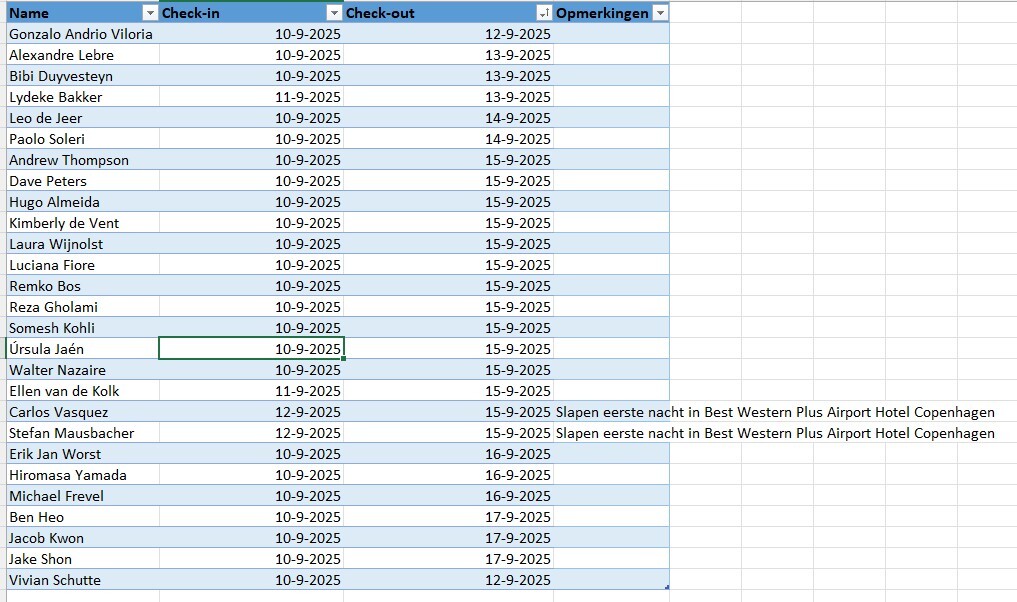This screenshot has width=1017, height=602.
Task: Open the Opmerkingen column filter dropdown
Action: (x=660, y=13)
